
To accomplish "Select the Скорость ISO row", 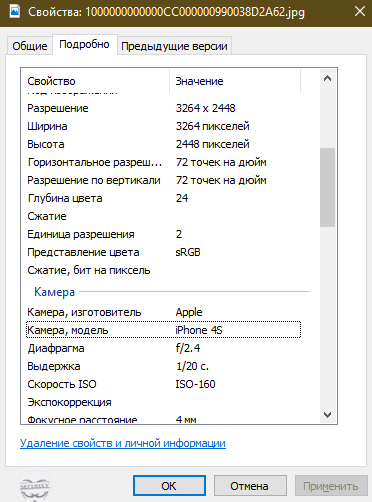I will pos(163,384).
